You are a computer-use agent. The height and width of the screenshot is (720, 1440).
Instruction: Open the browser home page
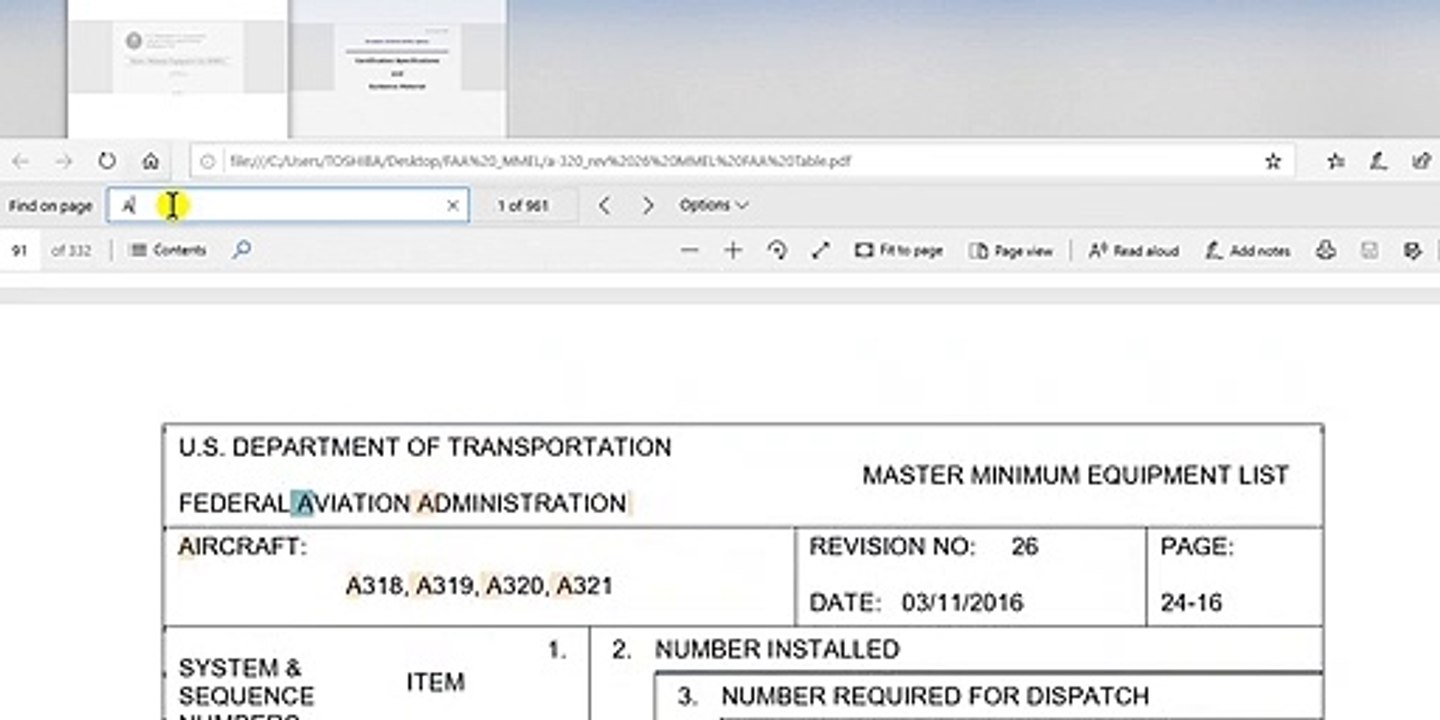click(150, 161)
